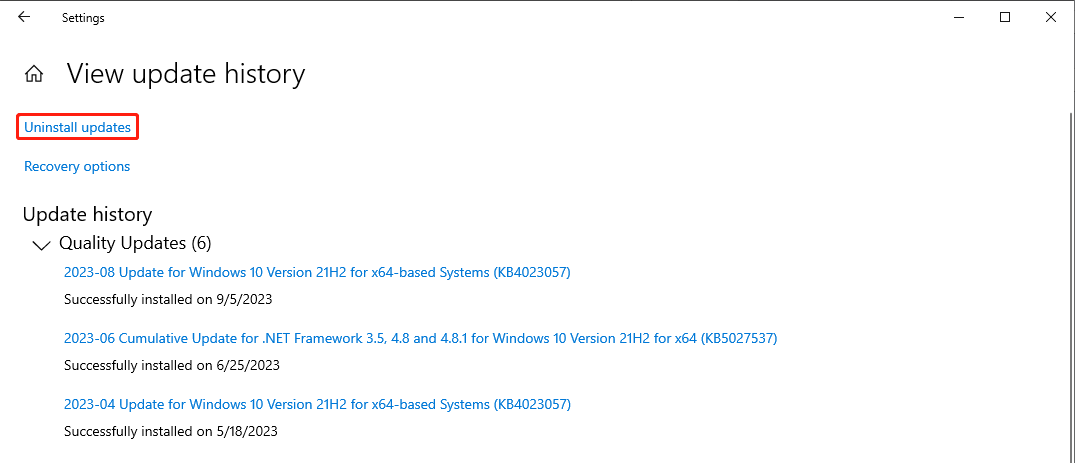This screenshot has width=1075, height=463.
Task: Click the Successfully installed on 9/5/2023 text
Action: point(168,299)
